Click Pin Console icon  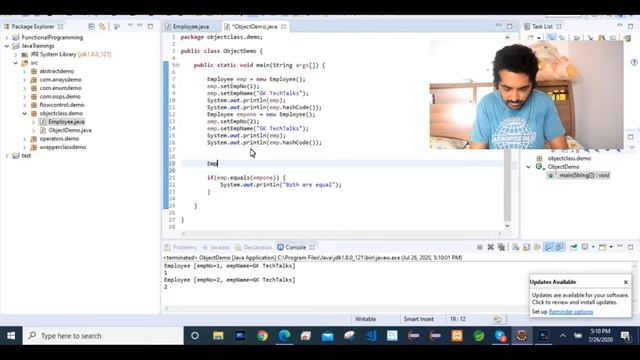click(x=573, y=247)
